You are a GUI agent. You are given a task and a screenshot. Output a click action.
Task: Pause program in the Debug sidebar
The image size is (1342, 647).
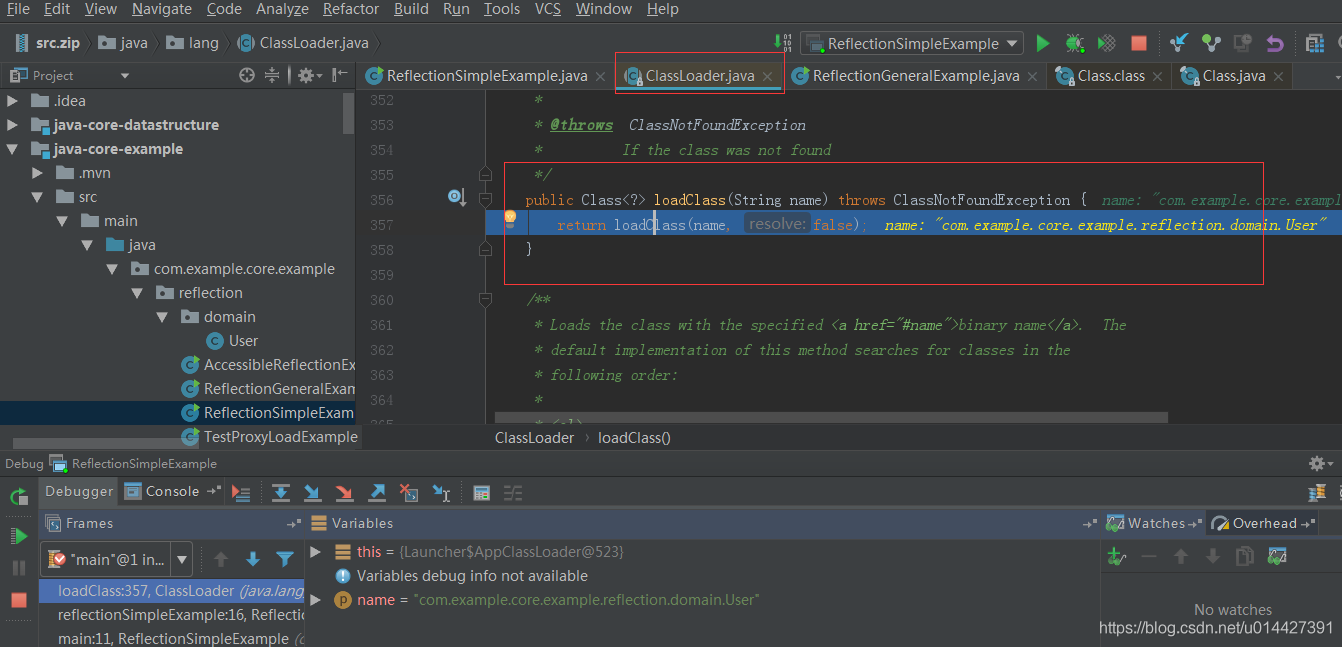[x=19, y=568]
